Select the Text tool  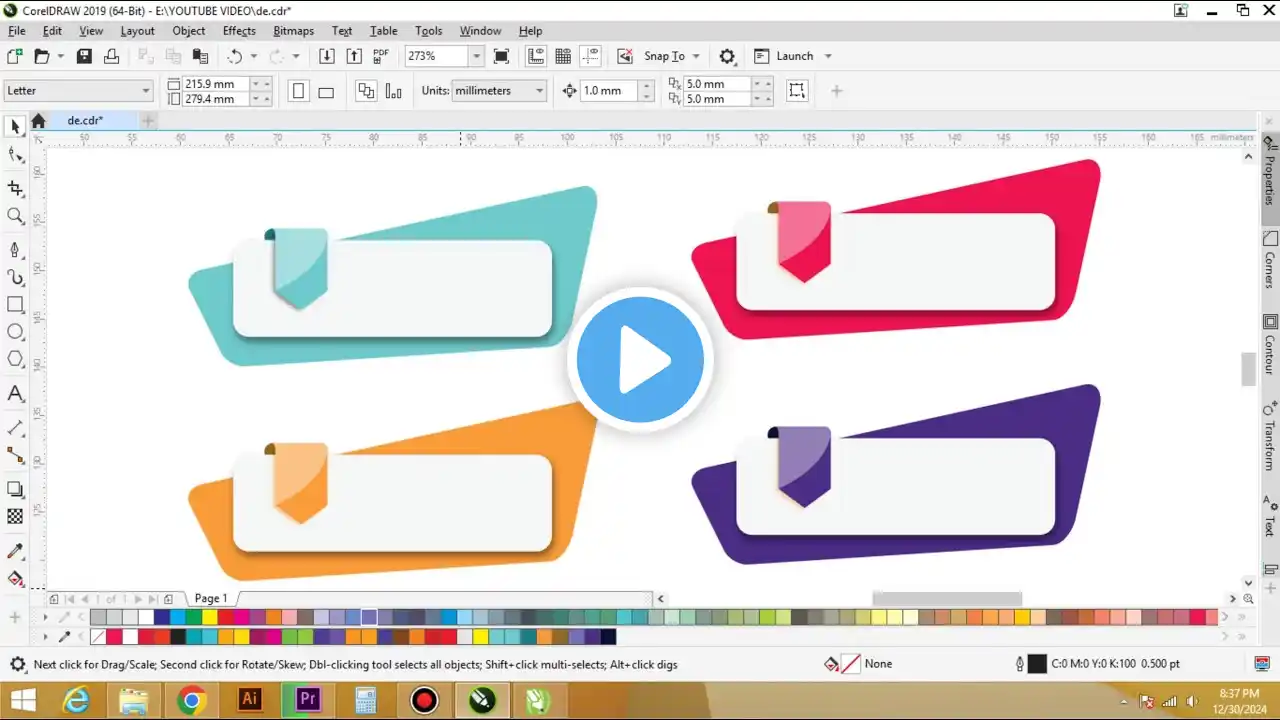pyautogui.click(x=15, y=393)
